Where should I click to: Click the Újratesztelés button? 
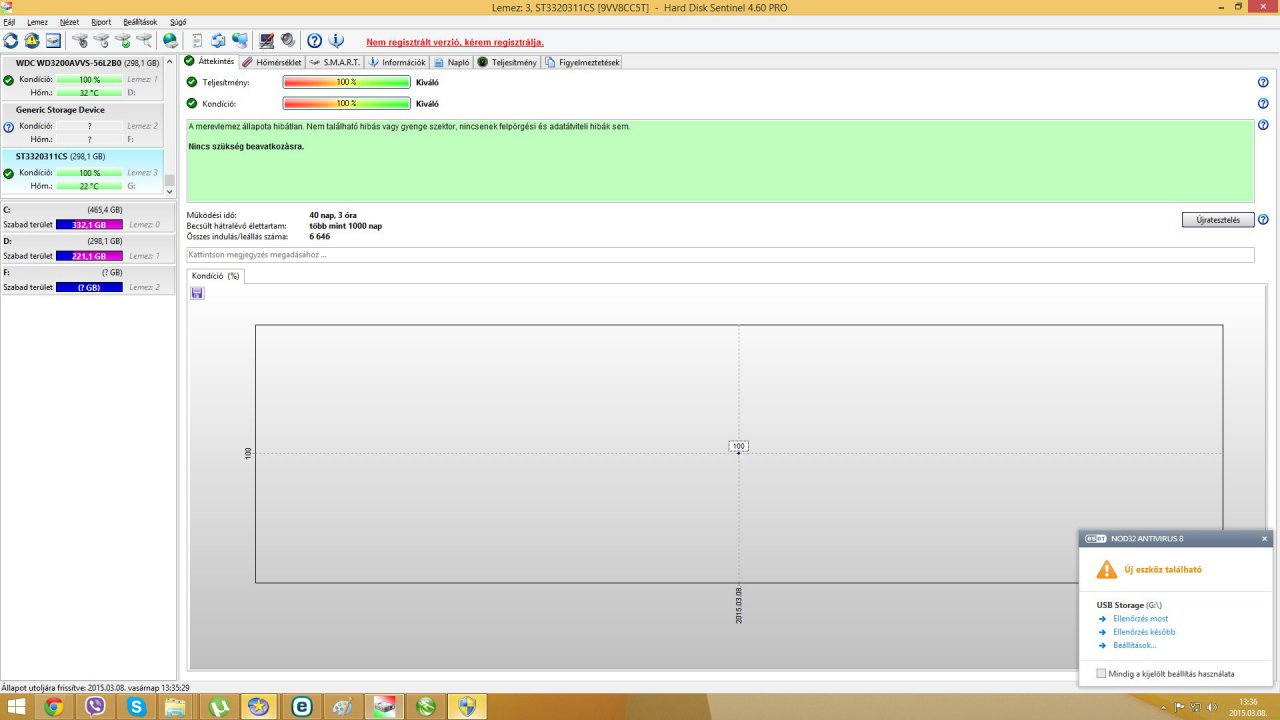point(1218,220)
